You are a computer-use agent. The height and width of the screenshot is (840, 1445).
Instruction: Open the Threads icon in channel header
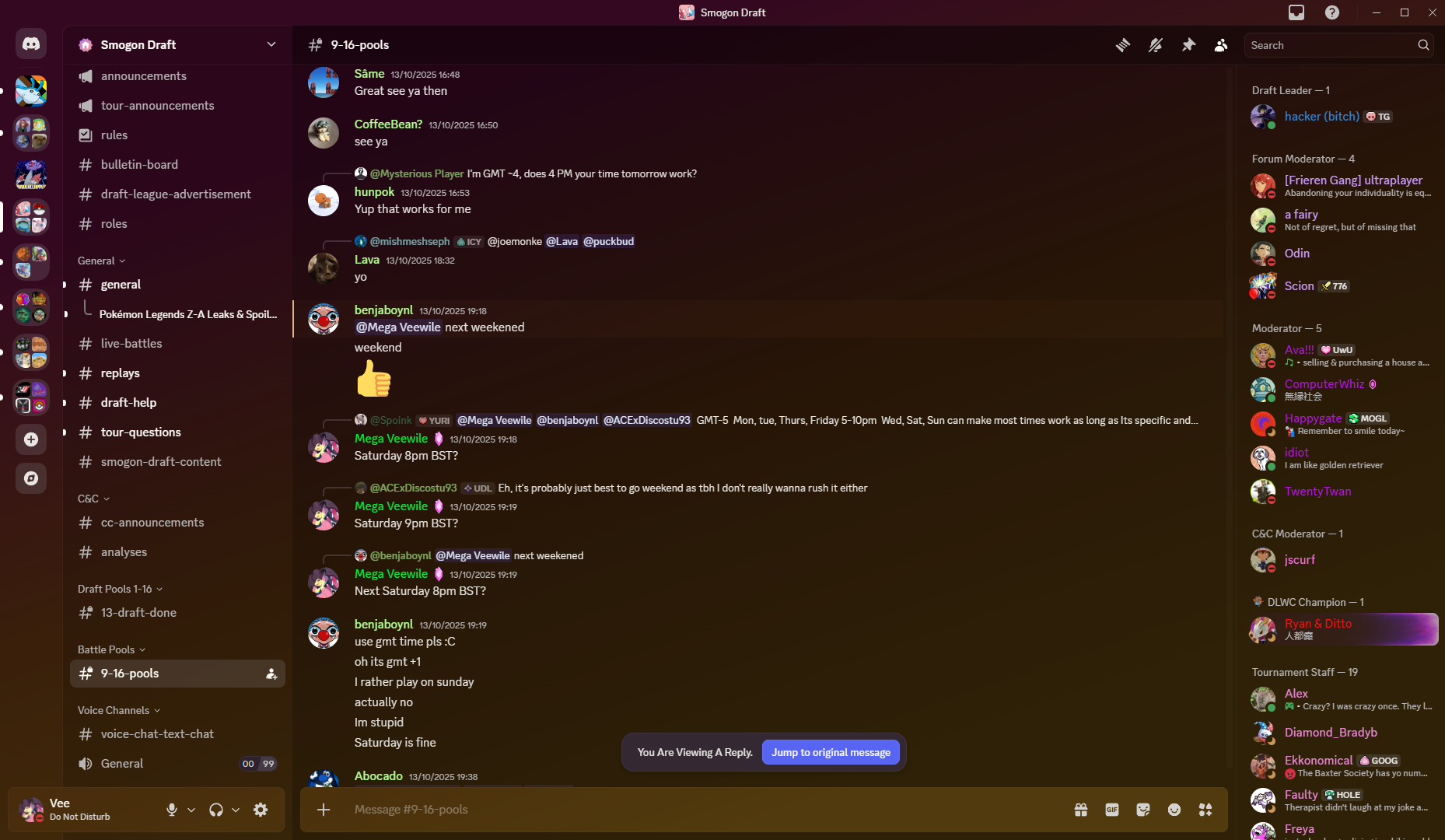click(1122, 45)
